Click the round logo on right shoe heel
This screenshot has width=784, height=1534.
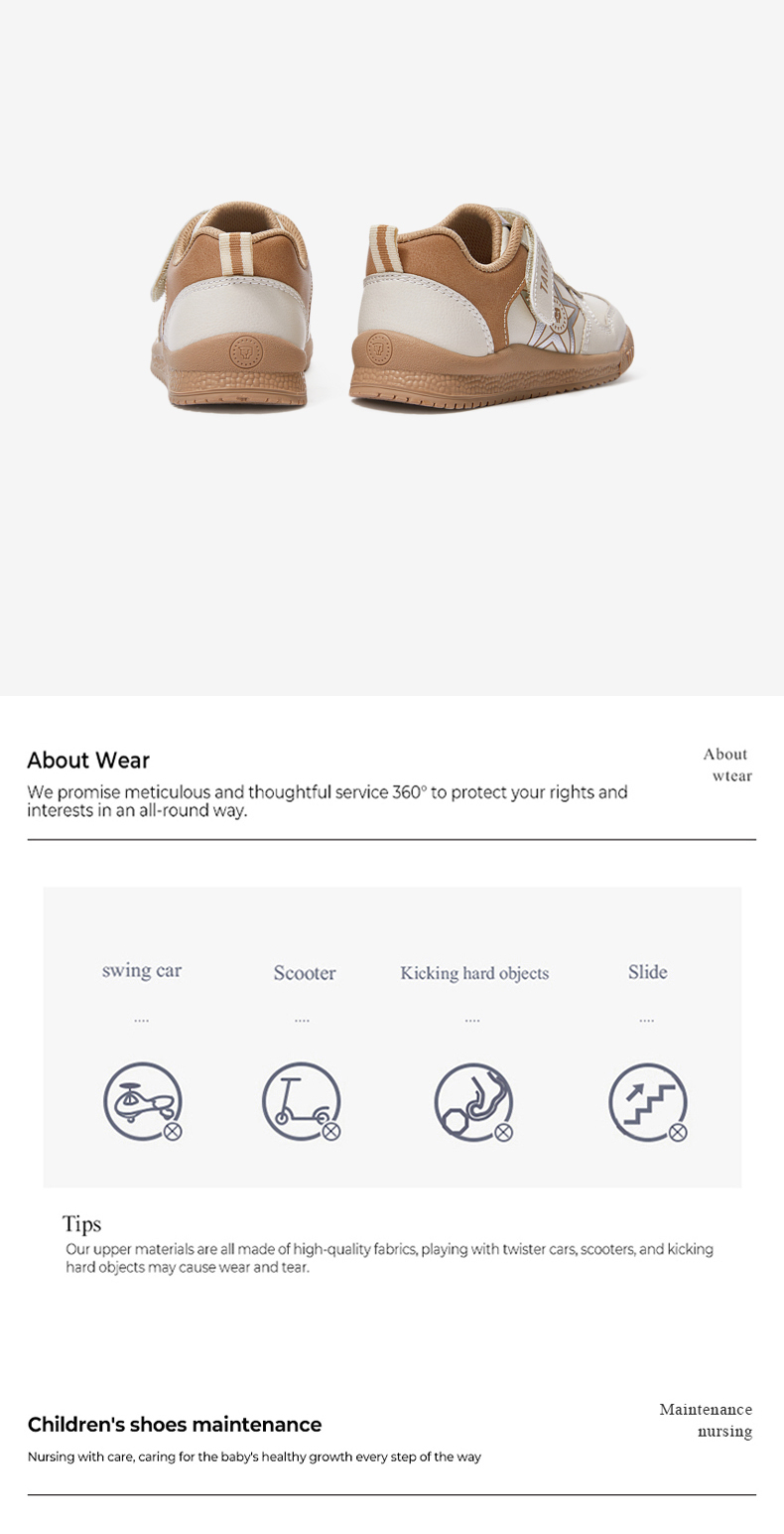[378, 347]
